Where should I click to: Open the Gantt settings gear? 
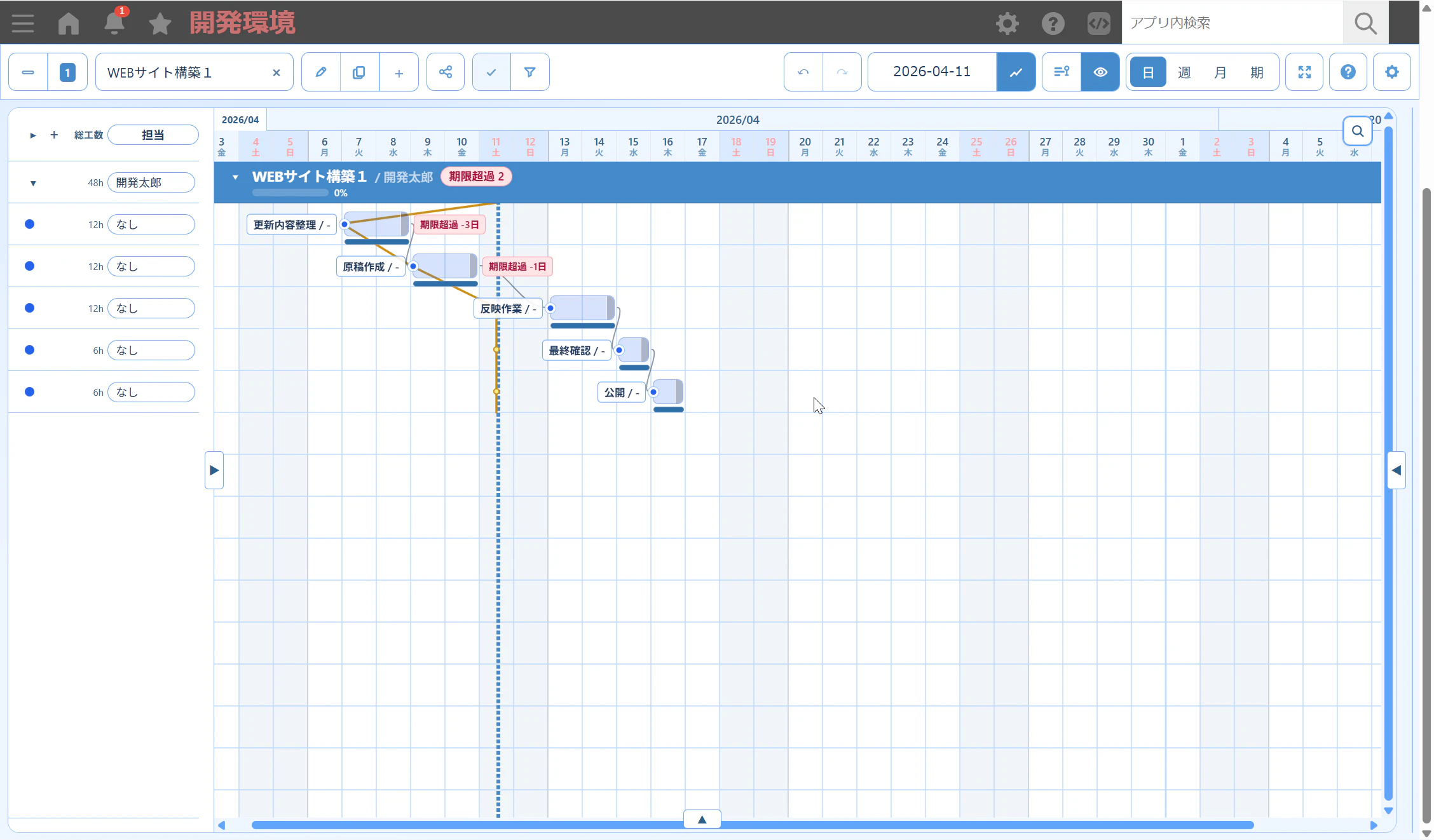[1392, 72]
